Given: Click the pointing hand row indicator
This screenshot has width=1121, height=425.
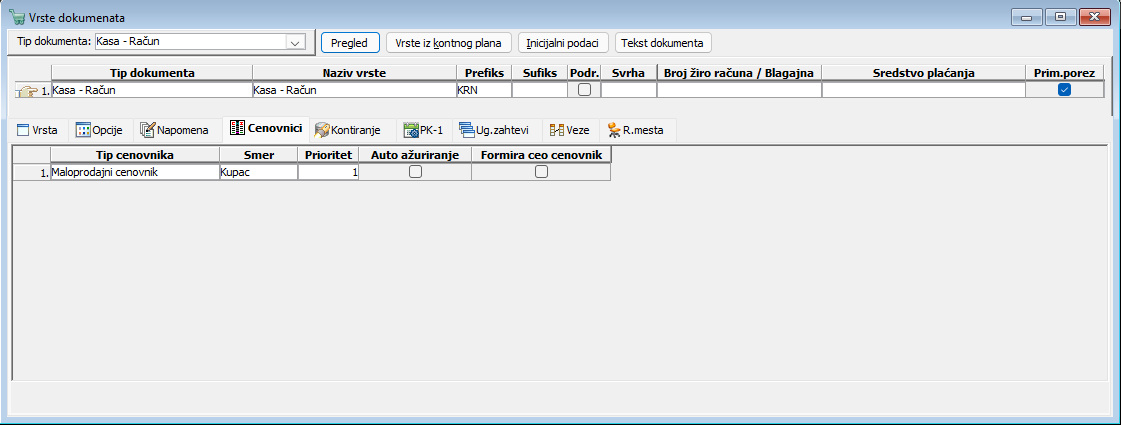Looking at the screenshot, I should tap(28, 91).
